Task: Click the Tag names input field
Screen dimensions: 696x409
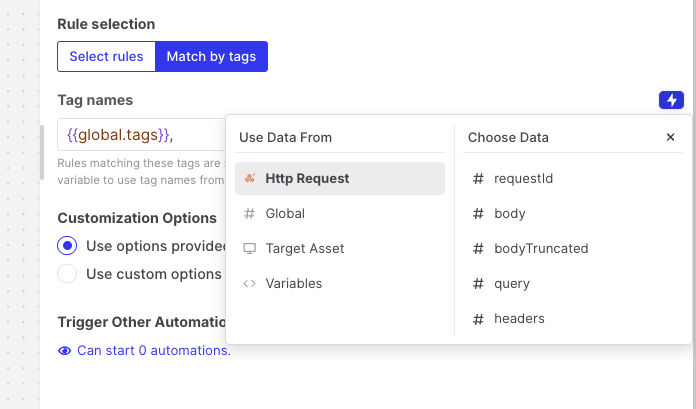Action: [142, 135]
